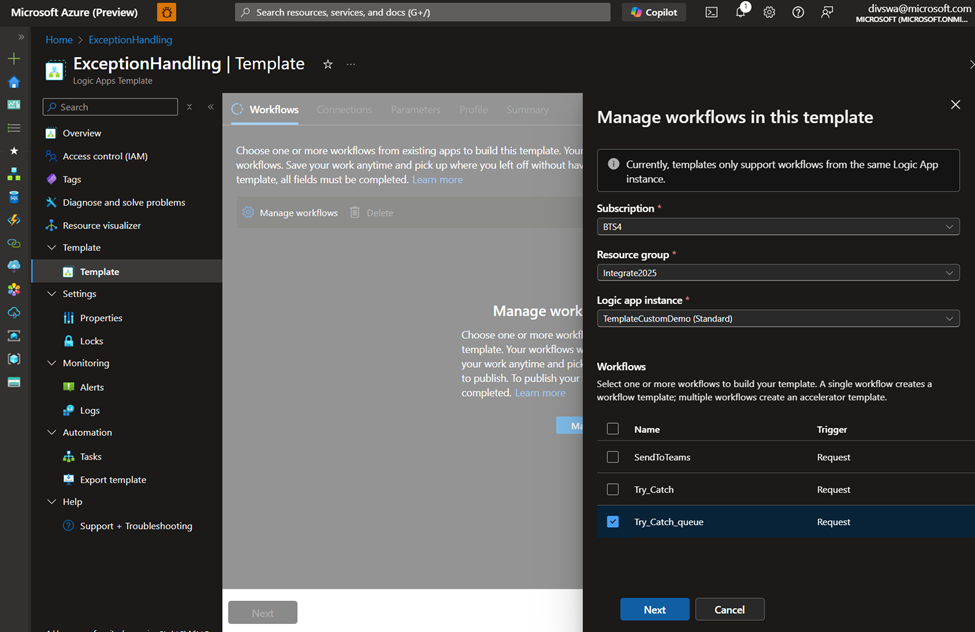The image size is (975, 632).
Task: Collapse the Help section
Action: coord(52,501)
